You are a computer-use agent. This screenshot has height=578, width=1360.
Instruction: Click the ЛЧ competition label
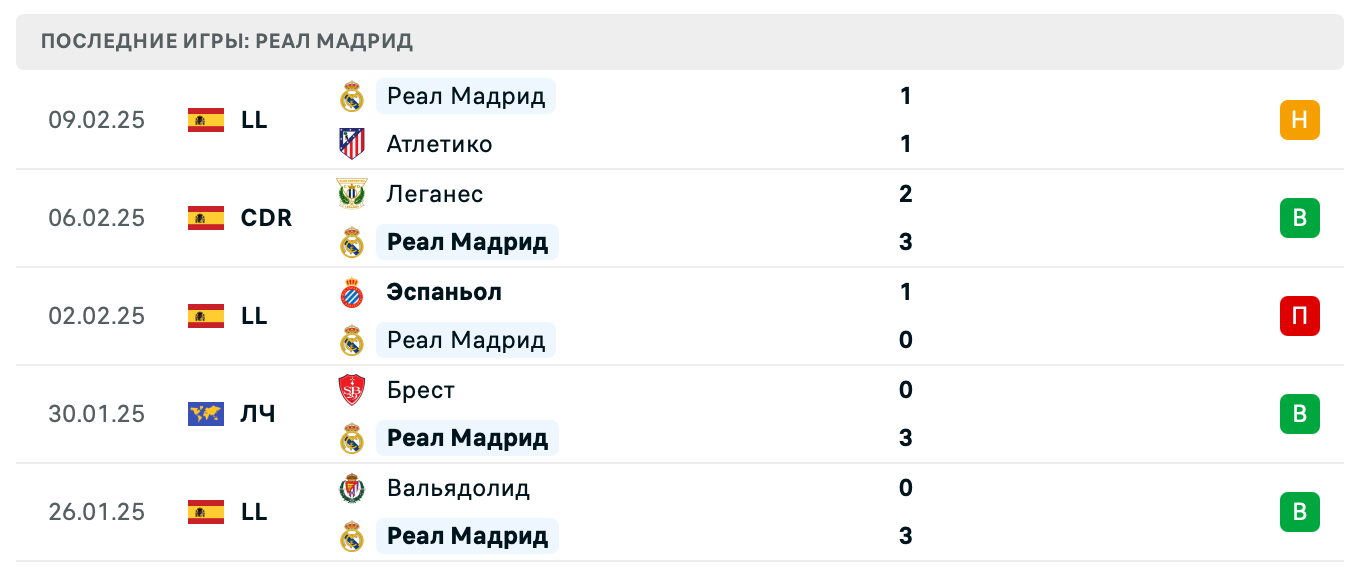point(258,414)
